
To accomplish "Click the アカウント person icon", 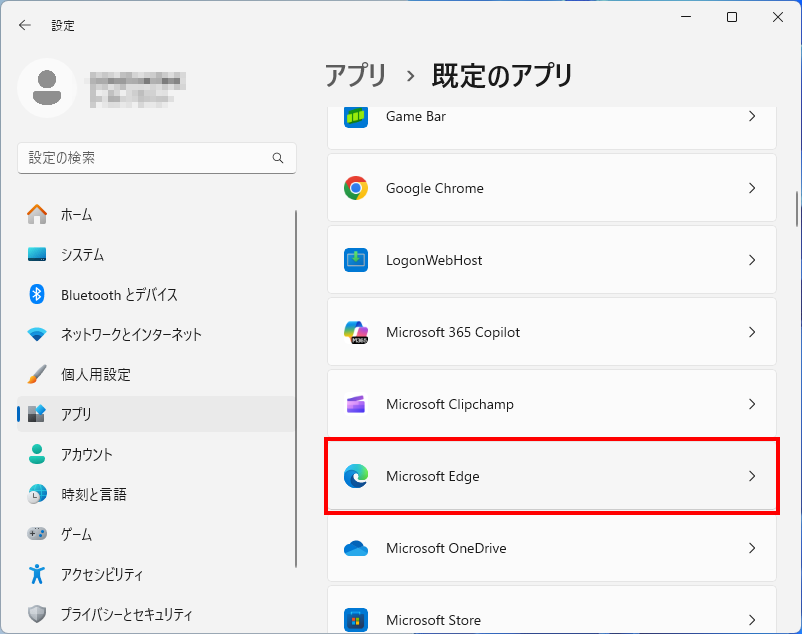I will tap(37, 454).
